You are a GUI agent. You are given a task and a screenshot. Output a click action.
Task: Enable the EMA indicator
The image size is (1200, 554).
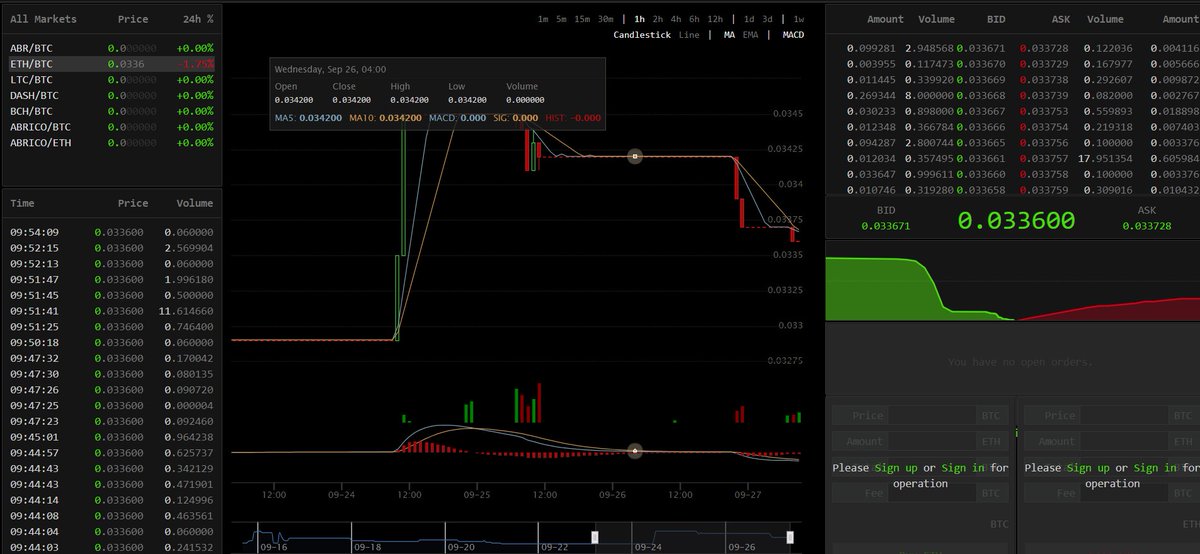pyautogui.click(x=750, y=35)
